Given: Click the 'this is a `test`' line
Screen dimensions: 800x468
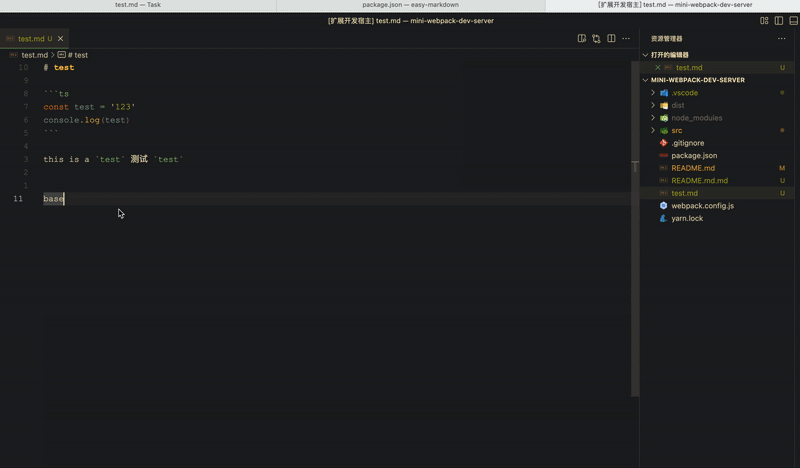Looking at the screenshot, I should (113, 159).
